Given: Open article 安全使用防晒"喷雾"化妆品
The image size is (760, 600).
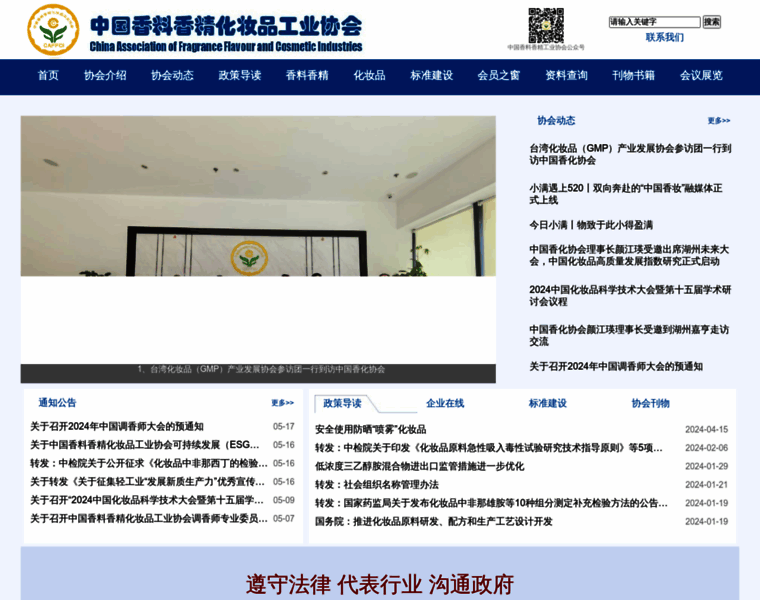Looking at the screenshot, I should pos(371,429).
